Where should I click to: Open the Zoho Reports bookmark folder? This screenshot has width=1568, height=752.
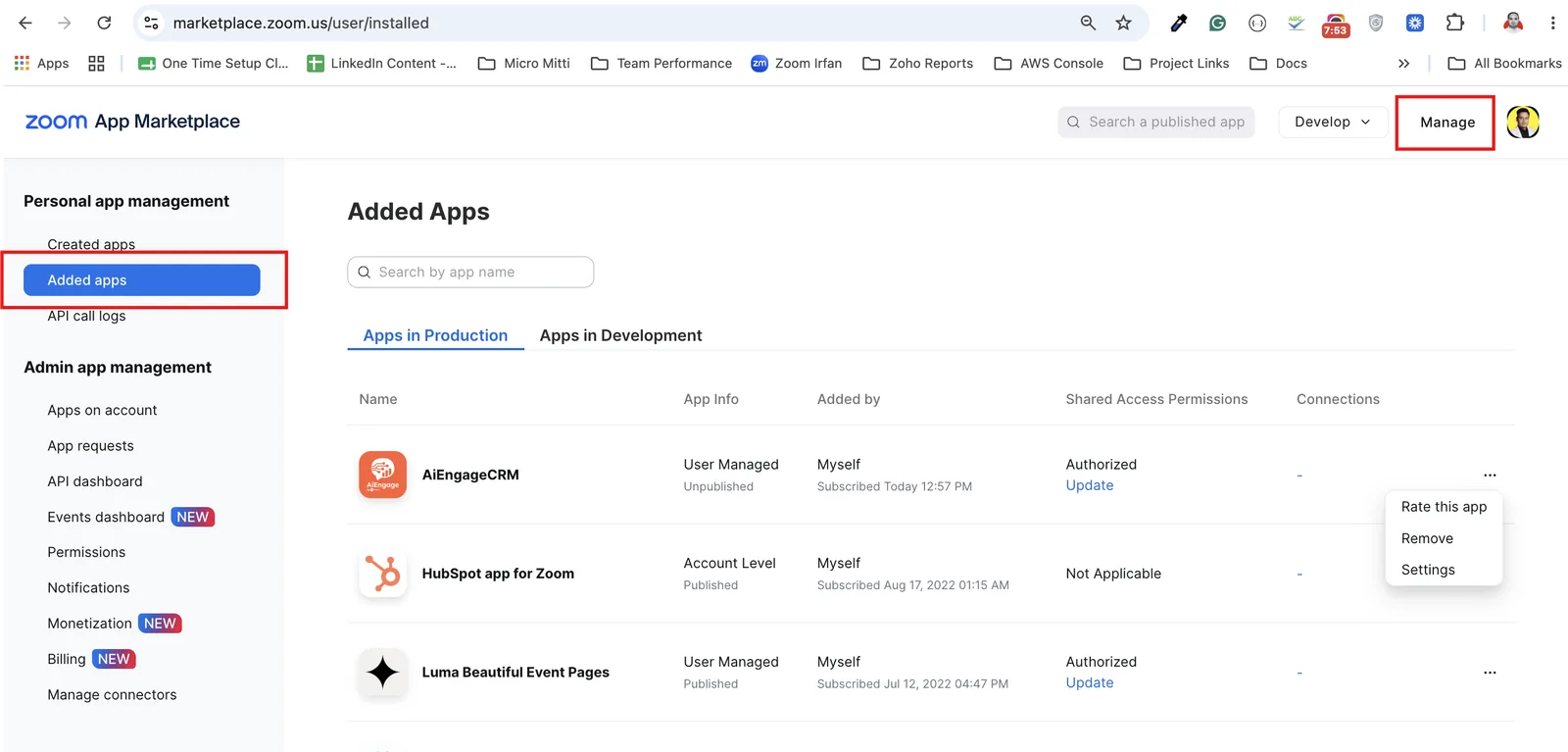918,63
